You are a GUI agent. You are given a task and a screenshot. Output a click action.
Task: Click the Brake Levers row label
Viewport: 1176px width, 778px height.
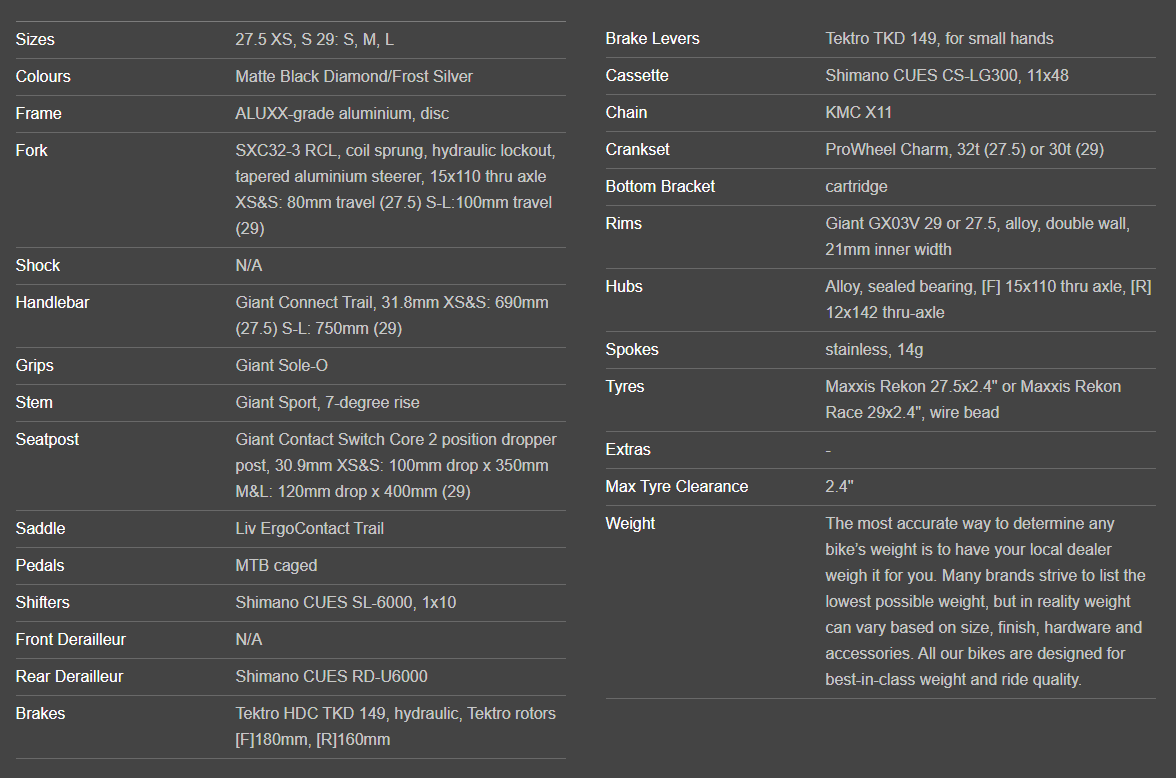(652, 39)
